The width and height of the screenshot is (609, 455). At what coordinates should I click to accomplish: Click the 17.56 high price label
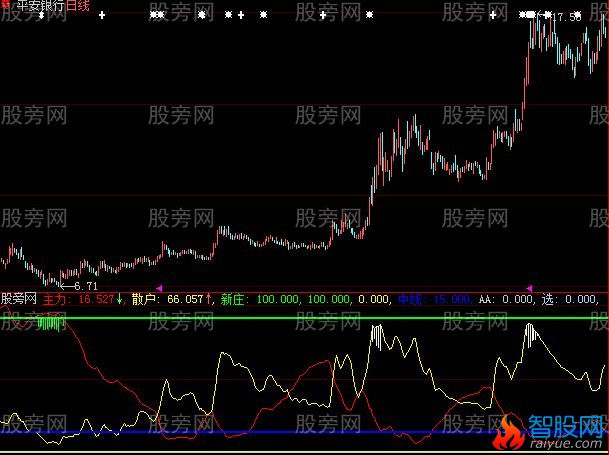click(x=567, y=17)
